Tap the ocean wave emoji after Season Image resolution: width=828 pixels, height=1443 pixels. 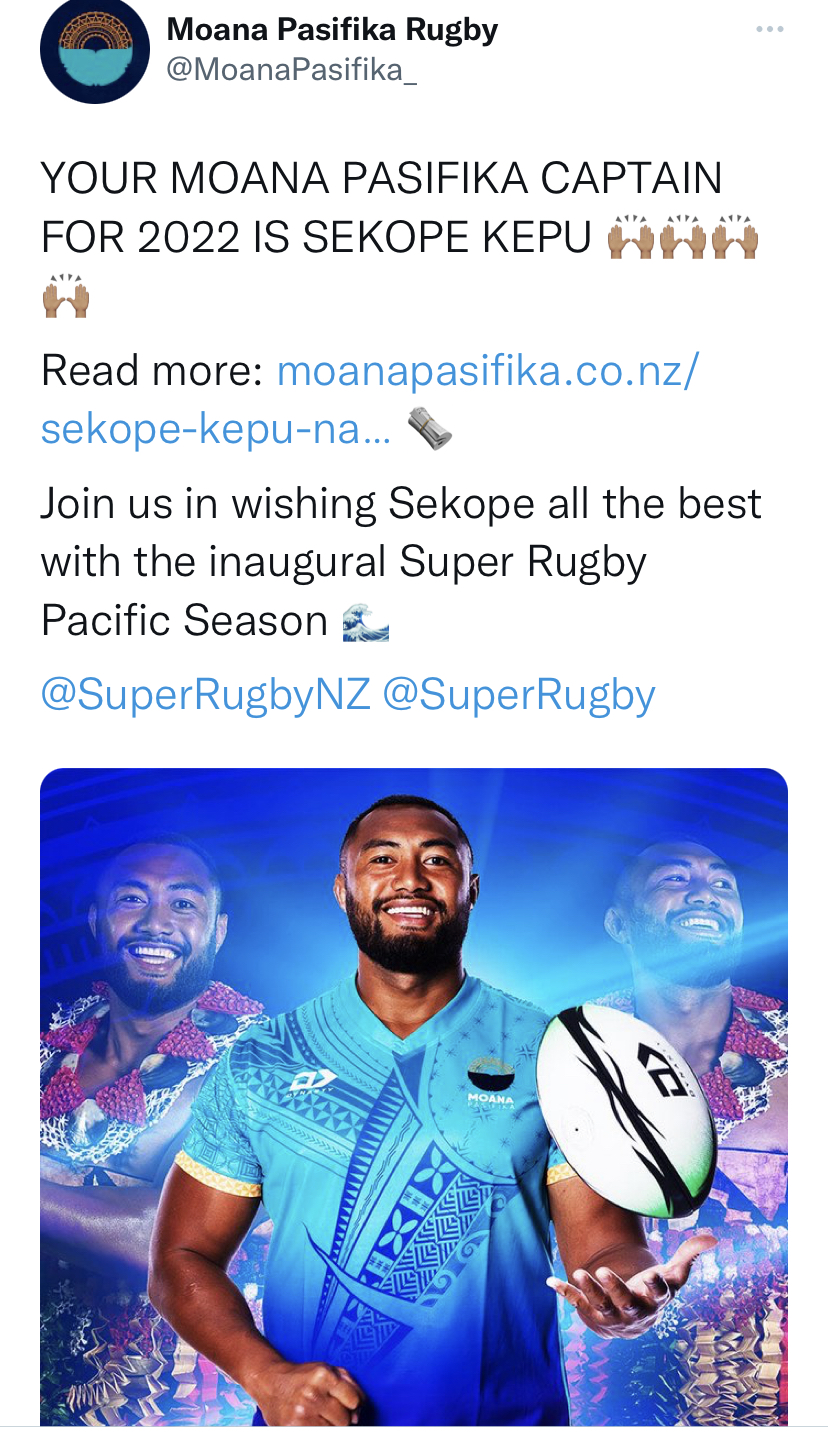365,622
